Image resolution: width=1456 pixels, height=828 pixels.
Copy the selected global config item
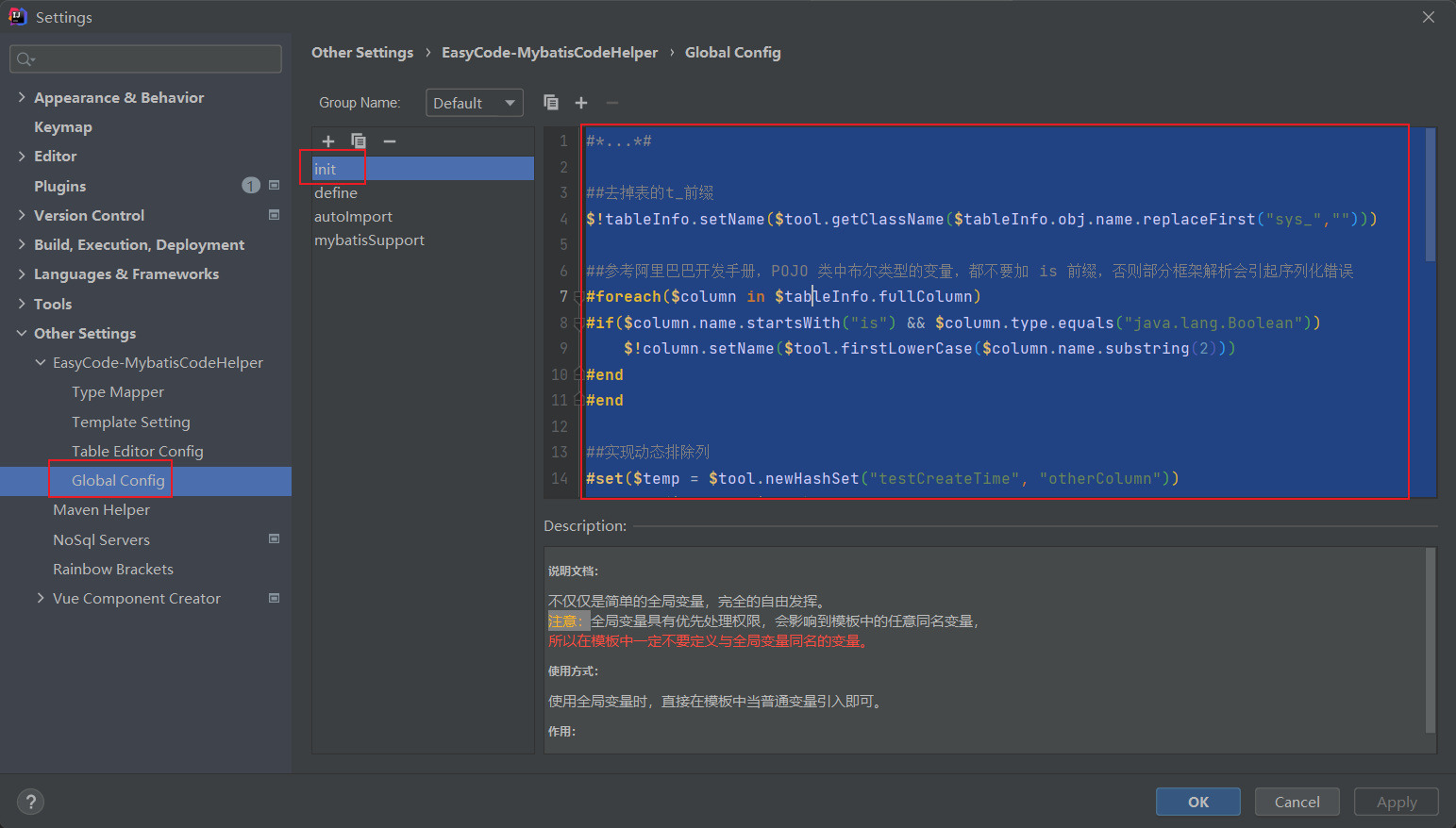pyautogui.click(x=359, y=141)
